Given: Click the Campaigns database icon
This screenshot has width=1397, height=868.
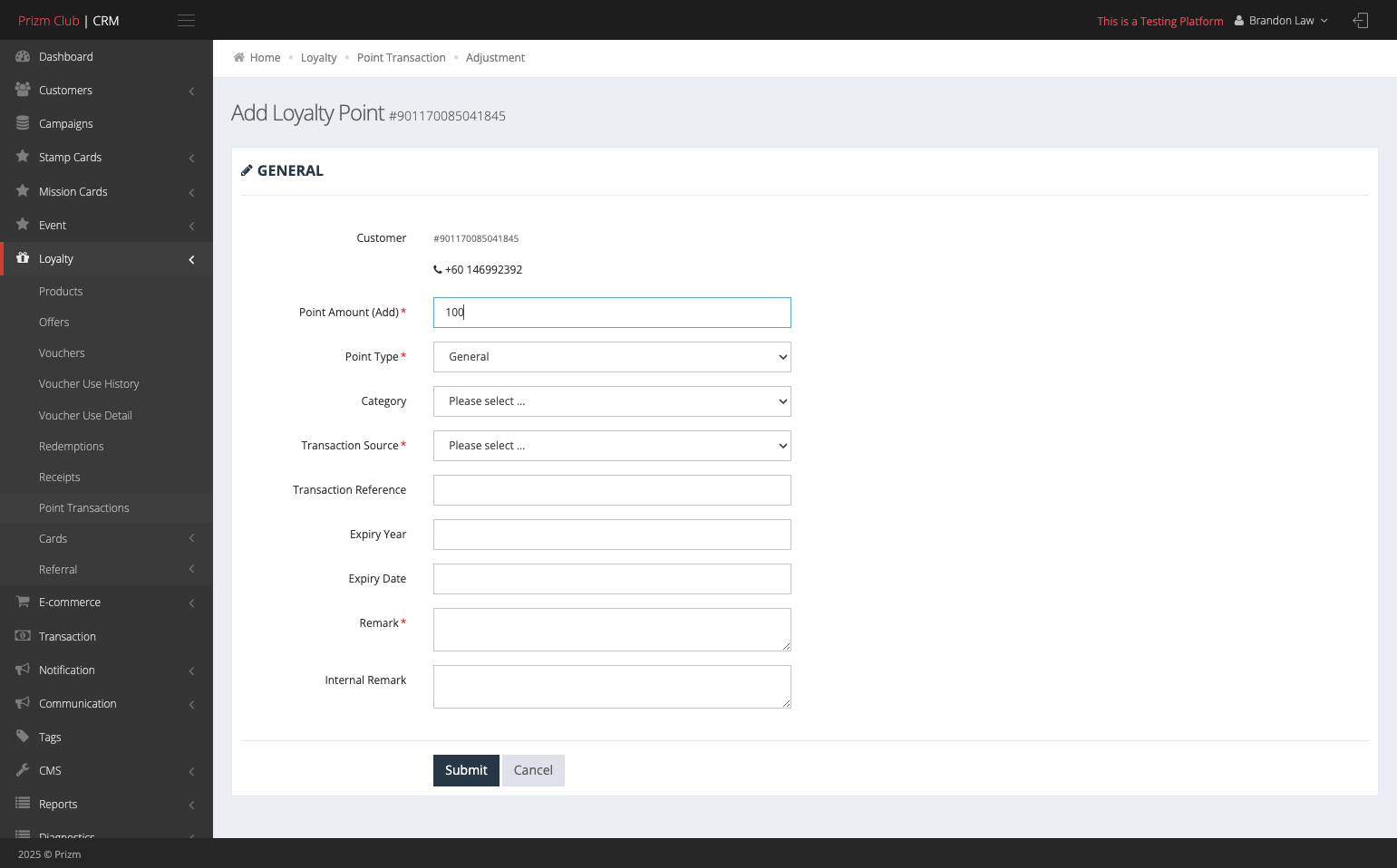Looking at the screenshot, I should 23,123.
